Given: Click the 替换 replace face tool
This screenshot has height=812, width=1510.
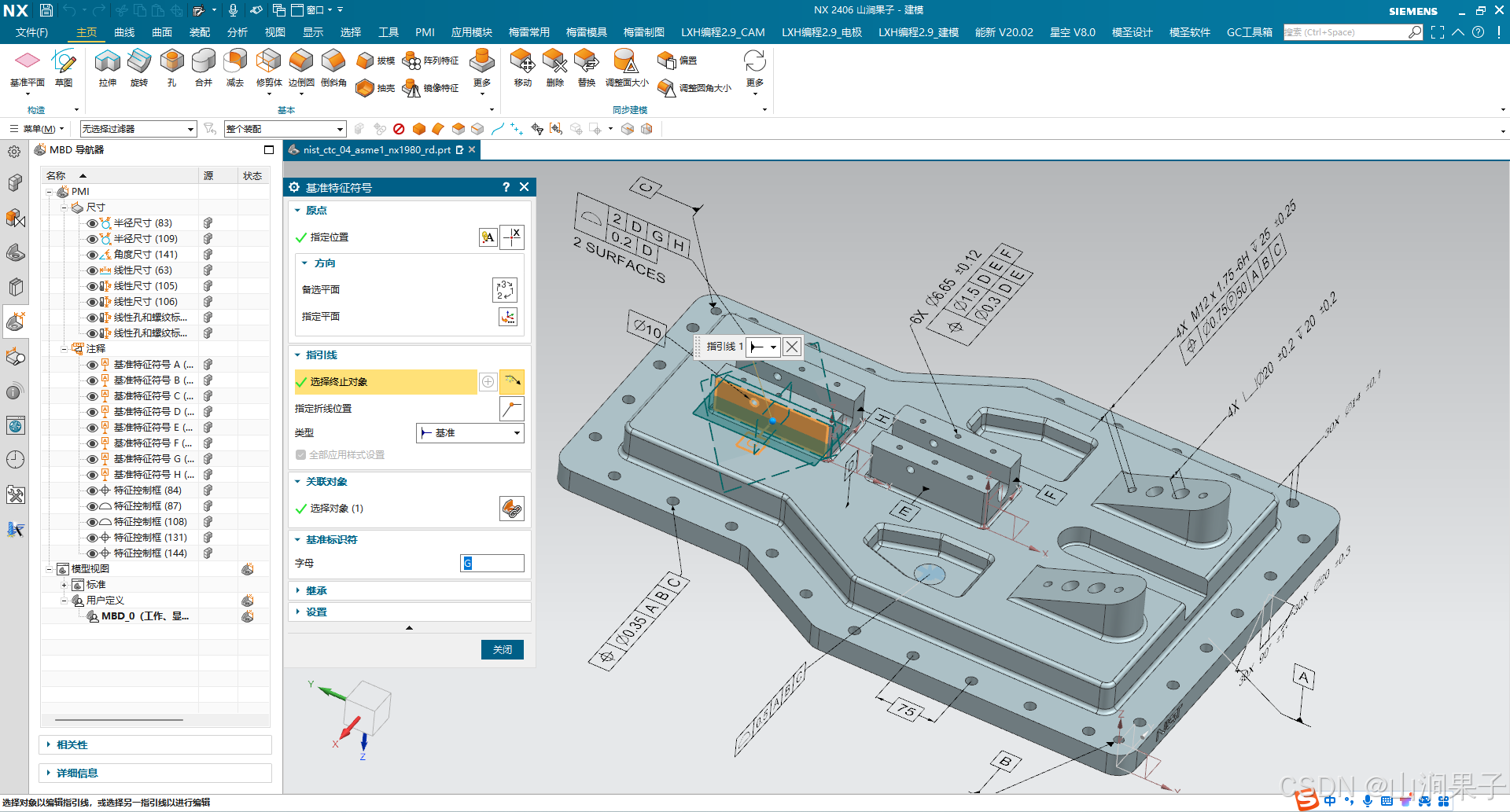Looking at the screenshot, I should pos(587,68).
